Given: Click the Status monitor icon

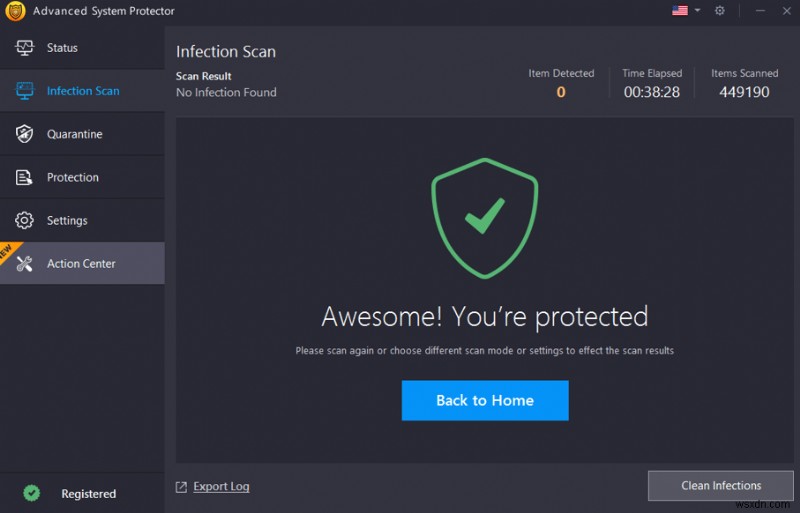Looking at the screenshot, I should [x=24, y=47].
